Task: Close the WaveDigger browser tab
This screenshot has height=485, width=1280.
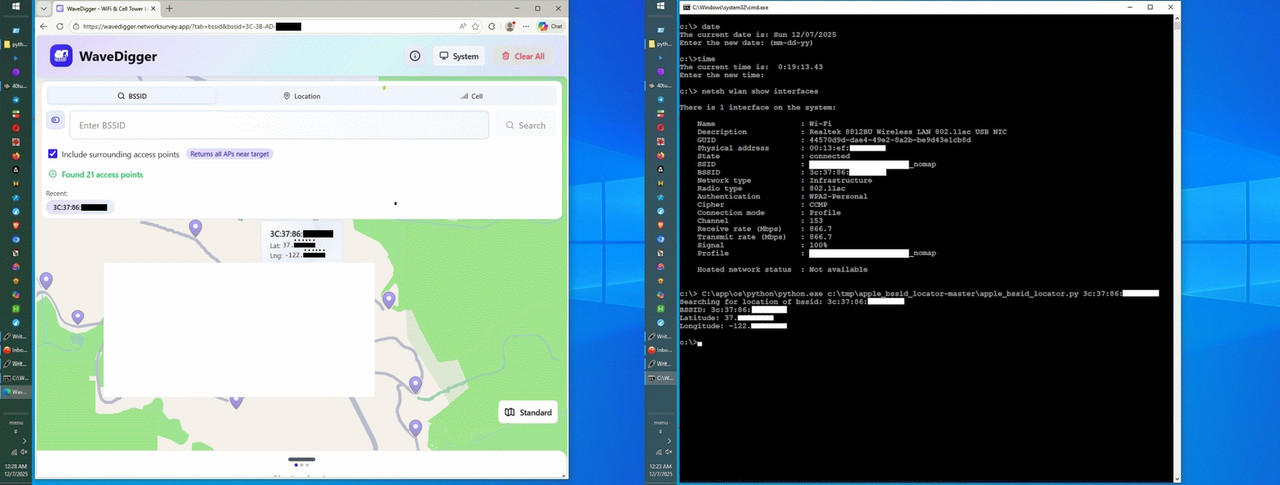Action: (153, 8)
